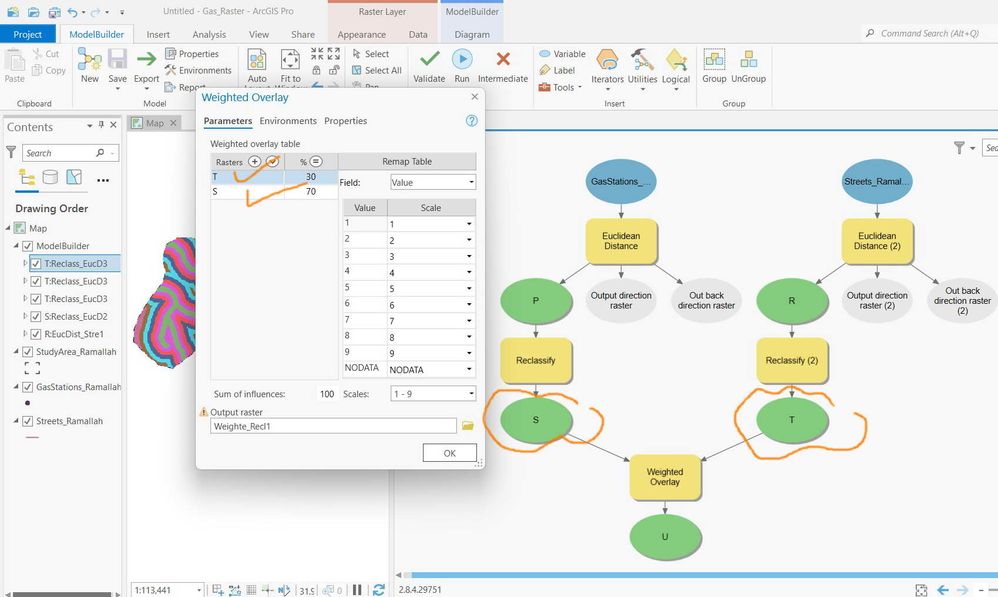Switch to the Insert ribbon tab
The width and height of the screenshot is (998, 597).
(x=158, y=34)
